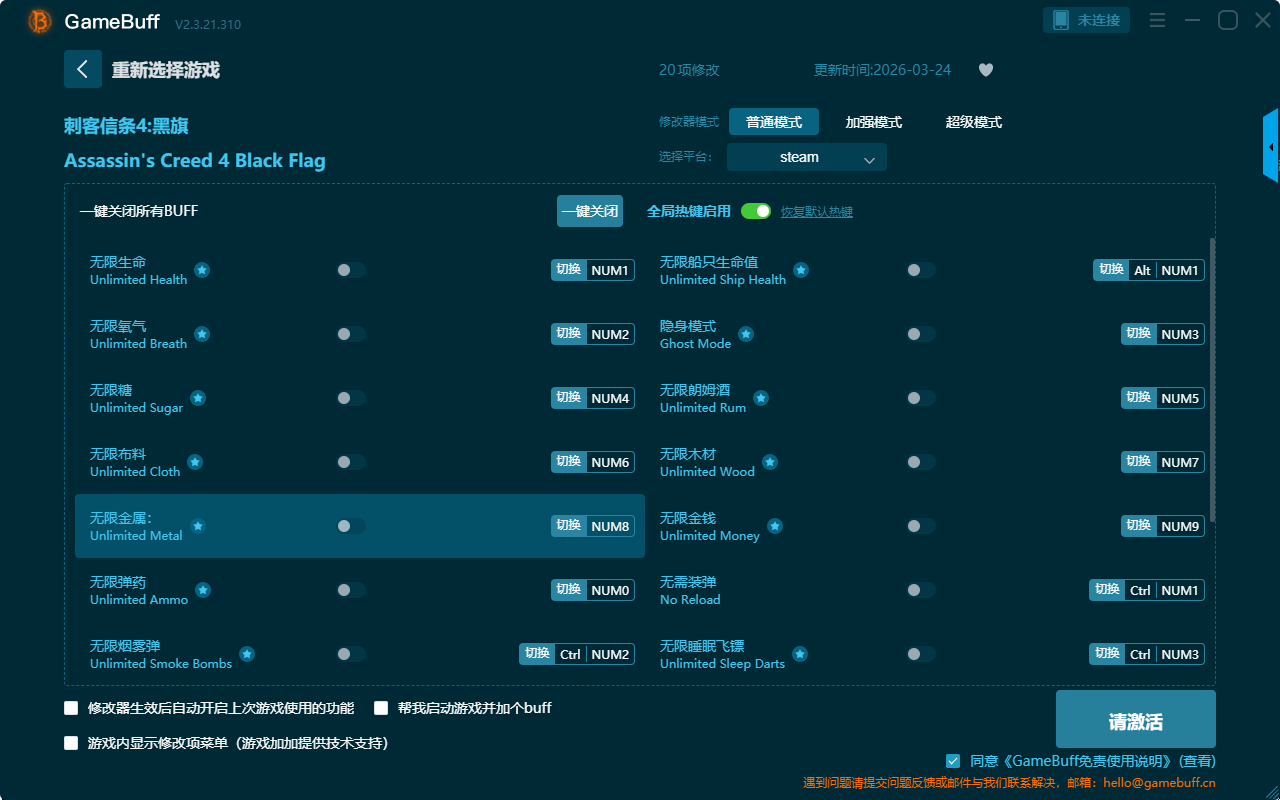
Task: Click the phone not-connected icon
Action: (1061, 20)
